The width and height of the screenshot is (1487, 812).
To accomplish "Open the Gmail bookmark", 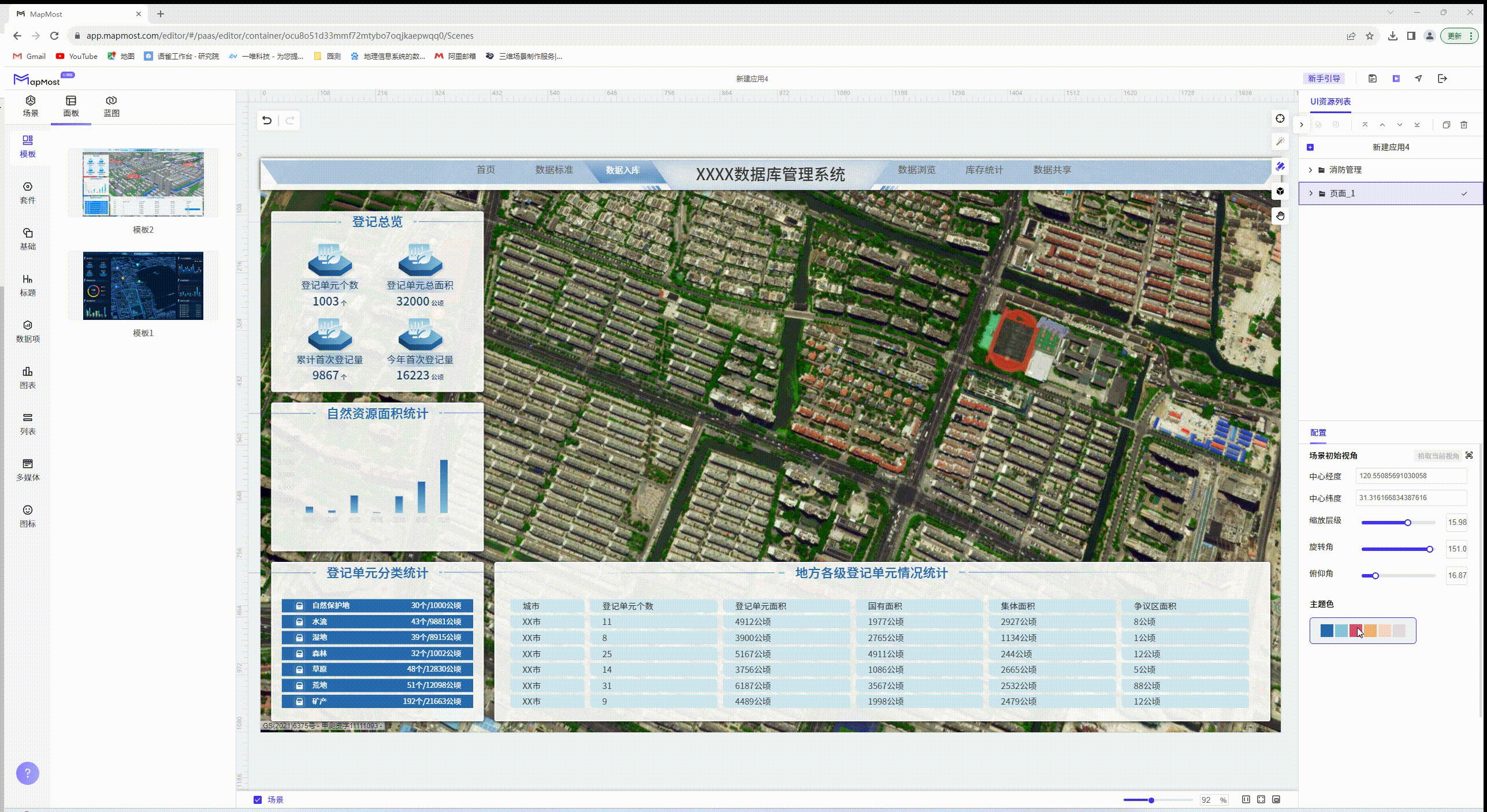I will [x=29, y=56].
